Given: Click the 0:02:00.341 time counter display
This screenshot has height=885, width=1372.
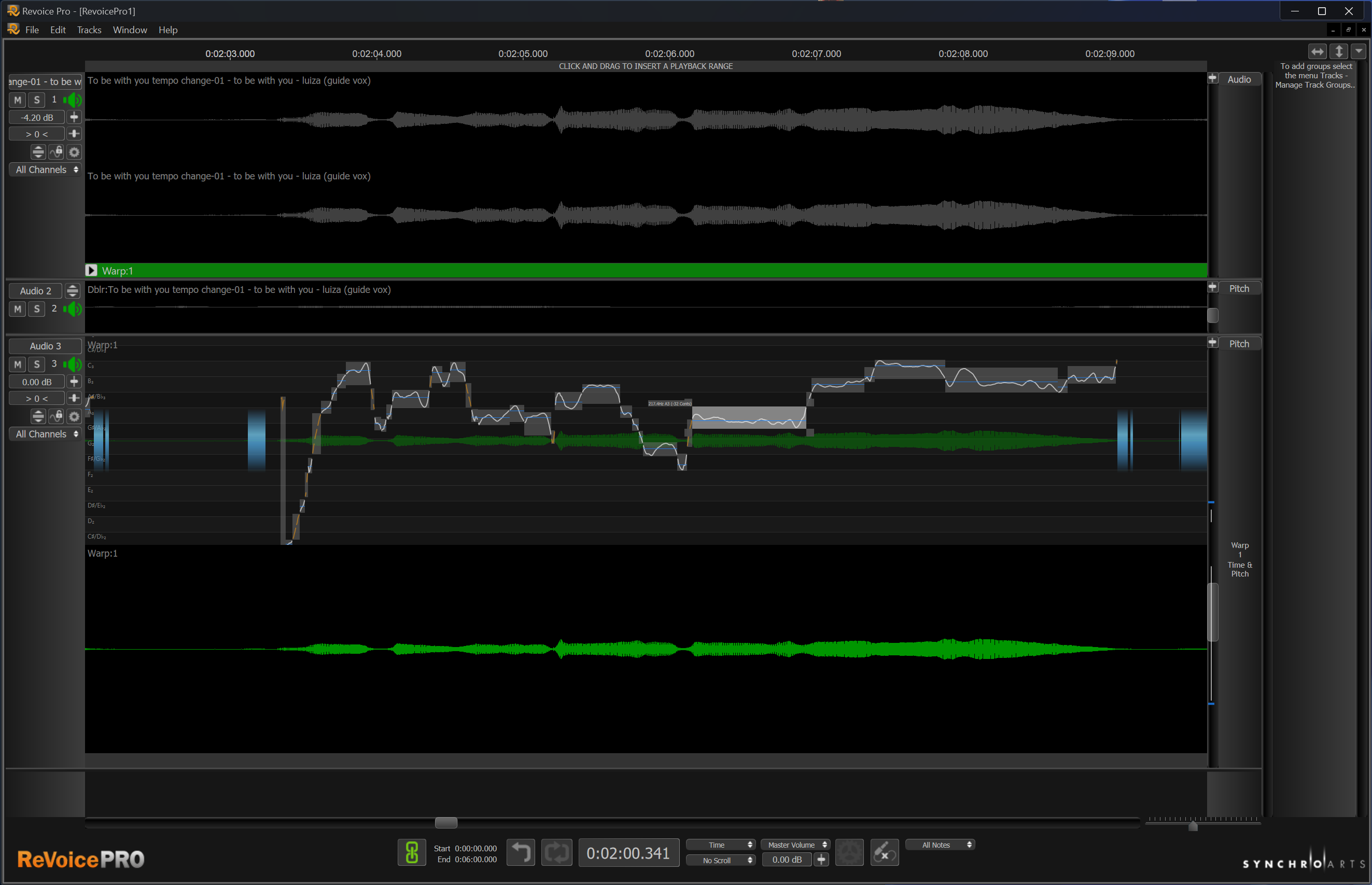Looking at the screenshot, I should point(628,853).
